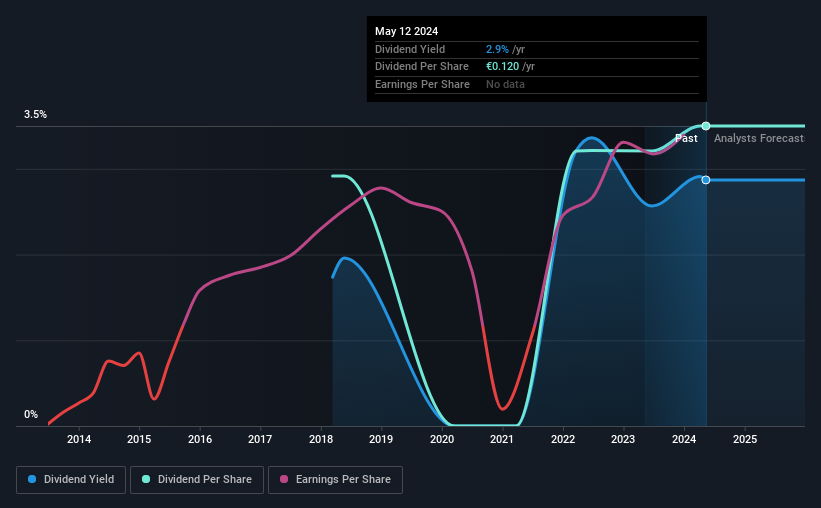Click the 2023 x-axis label

point(623,439)
